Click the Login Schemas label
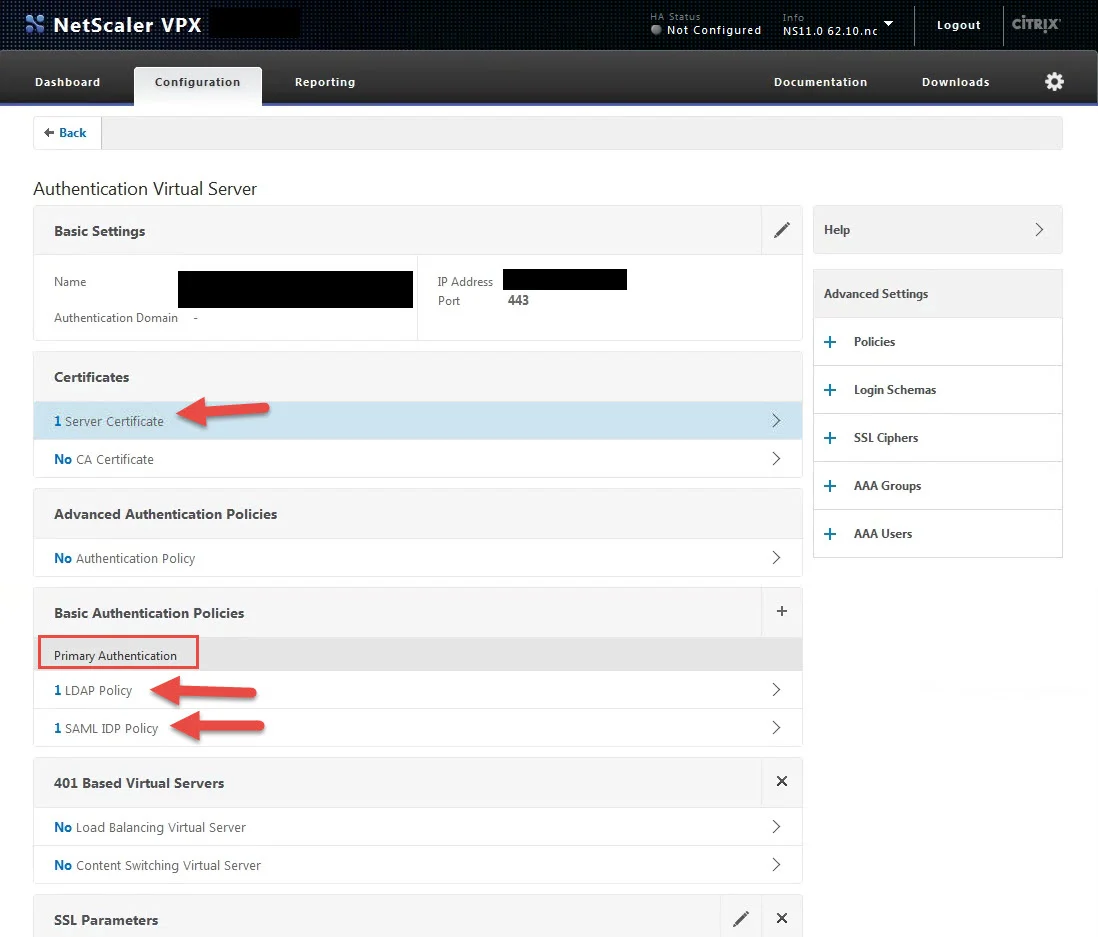The image size is (1098, 937). coord(894,390)
